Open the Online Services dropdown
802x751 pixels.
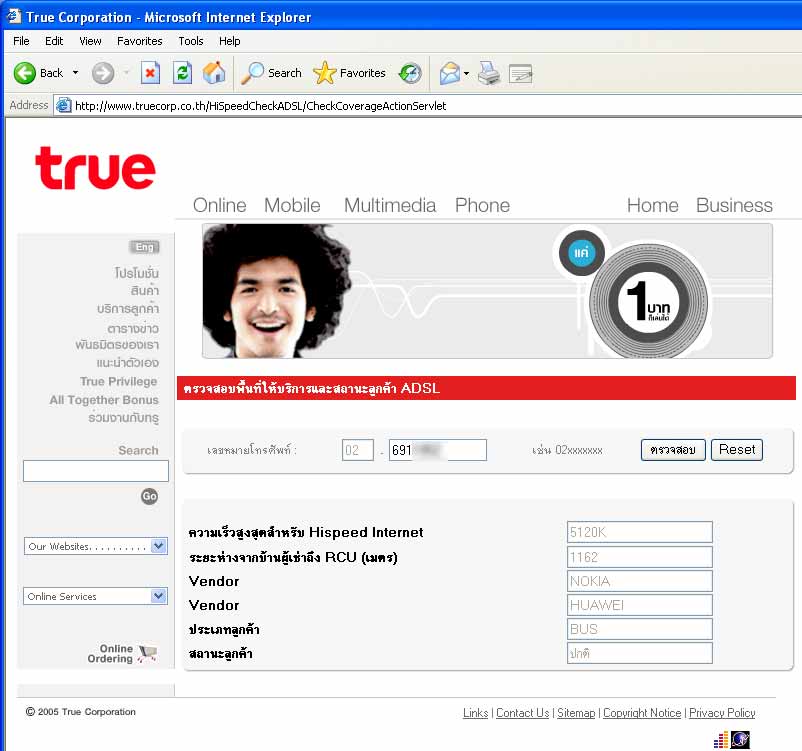pyautogui.click(x=96, y=597)
